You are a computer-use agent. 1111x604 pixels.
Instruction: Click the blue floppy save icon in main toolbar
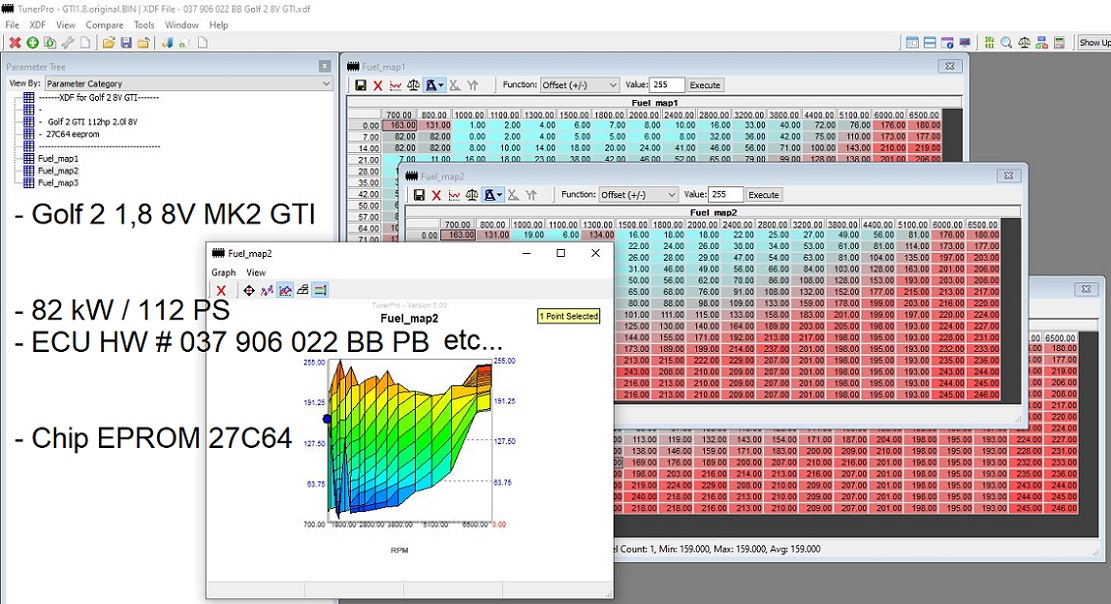click(x=126, y=43)
